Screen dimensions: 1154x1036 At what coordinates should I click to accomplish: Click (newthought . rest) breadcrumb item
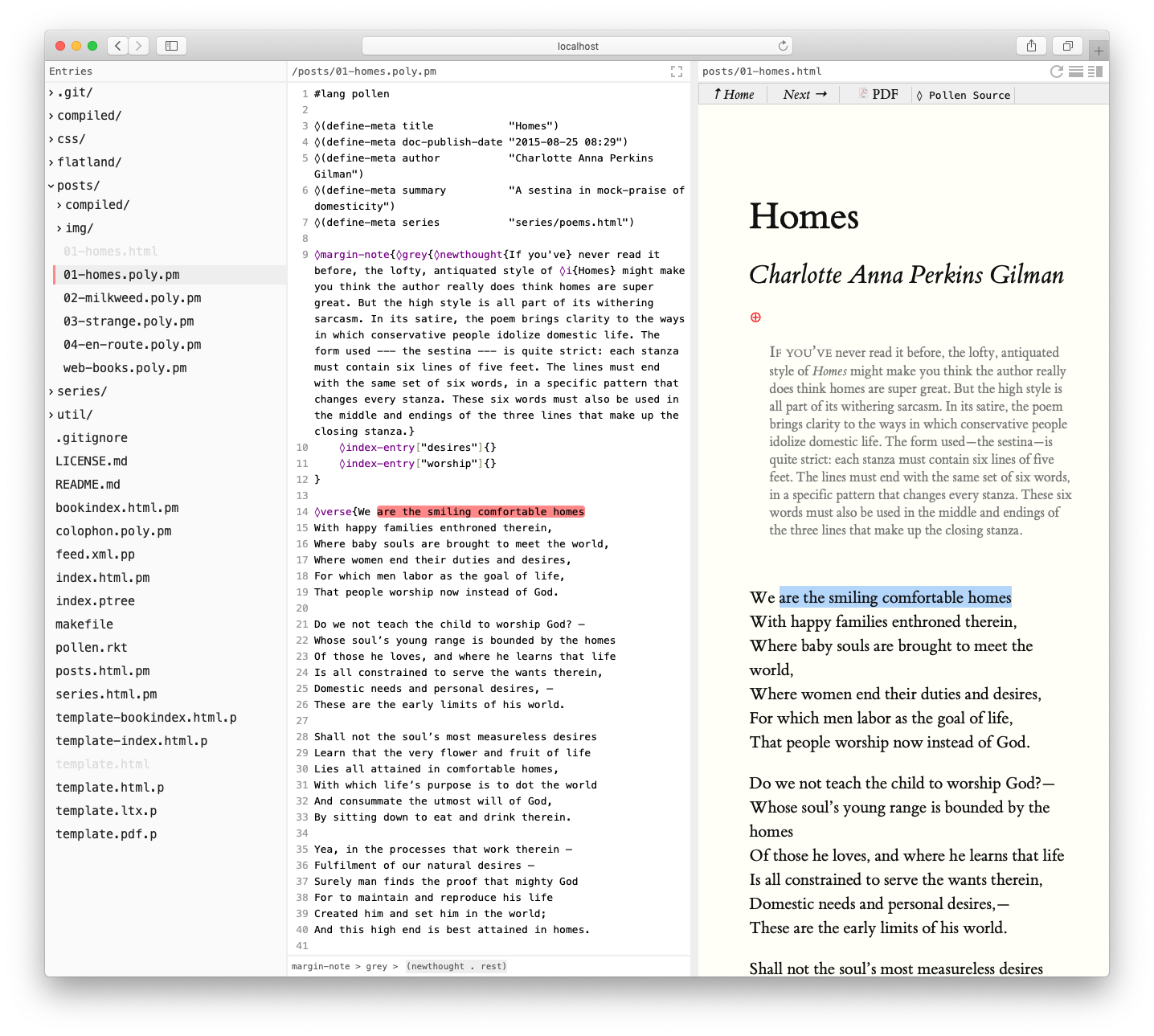456,966
